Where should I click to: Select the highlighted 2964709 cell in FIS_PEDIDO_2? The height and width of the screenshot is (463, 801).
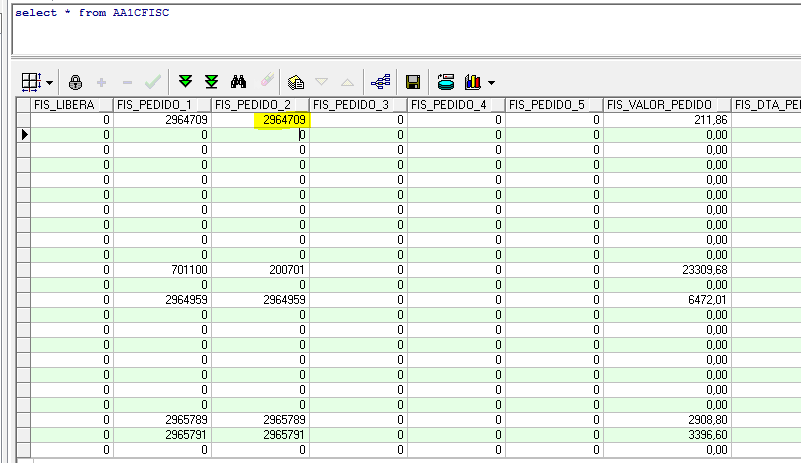pyautogui.click(x=261, y=120)
